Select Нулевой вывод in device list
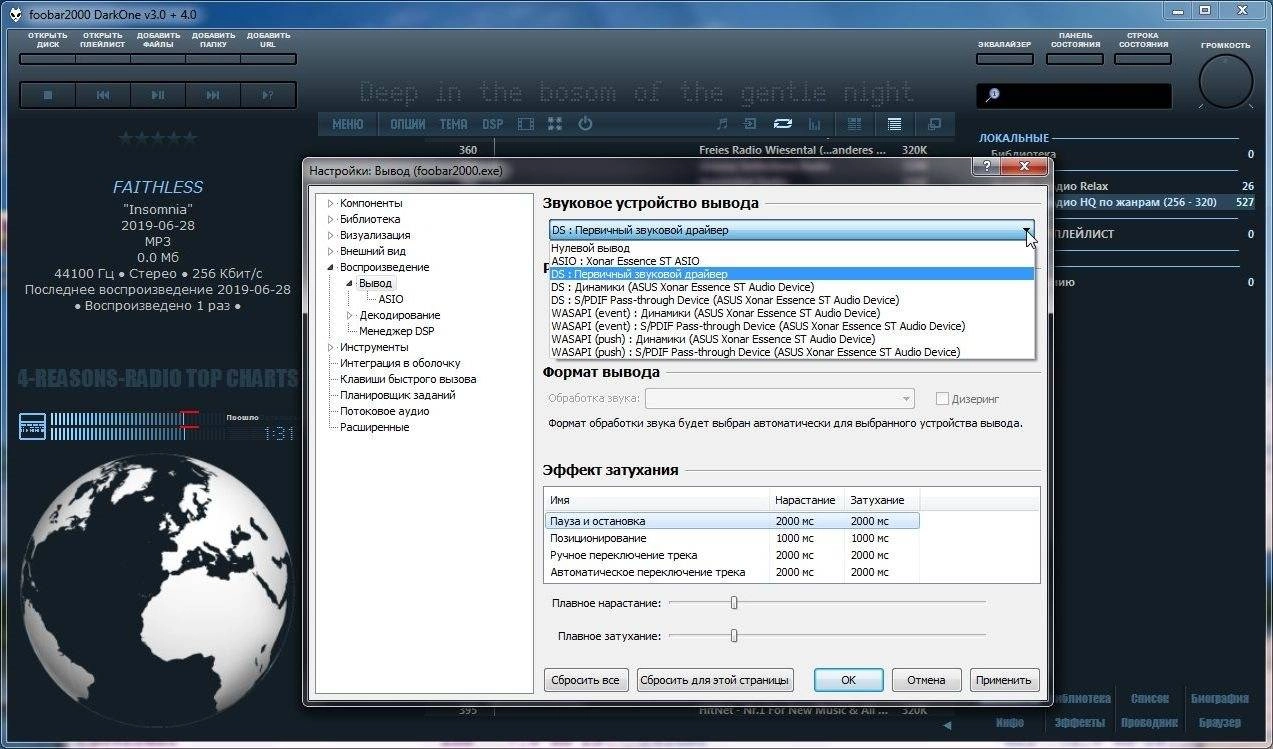Viewport: 1273px width, 749px height. point(791,248)
